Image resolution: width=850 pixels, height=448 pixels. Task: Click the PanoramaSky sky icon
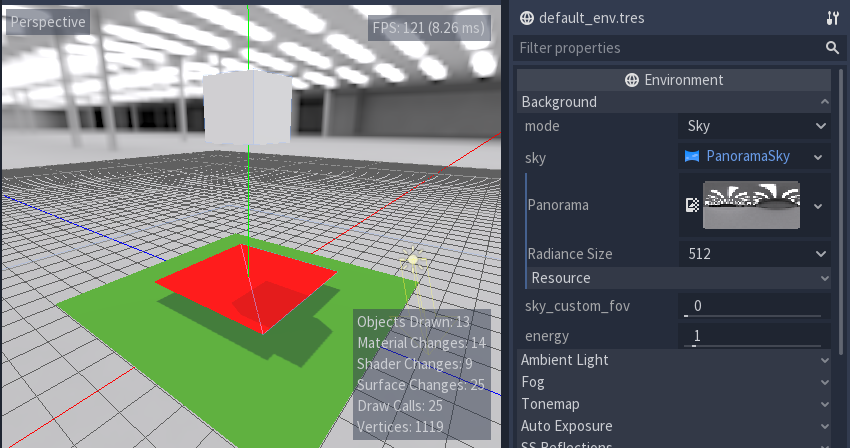pos(692,156)
